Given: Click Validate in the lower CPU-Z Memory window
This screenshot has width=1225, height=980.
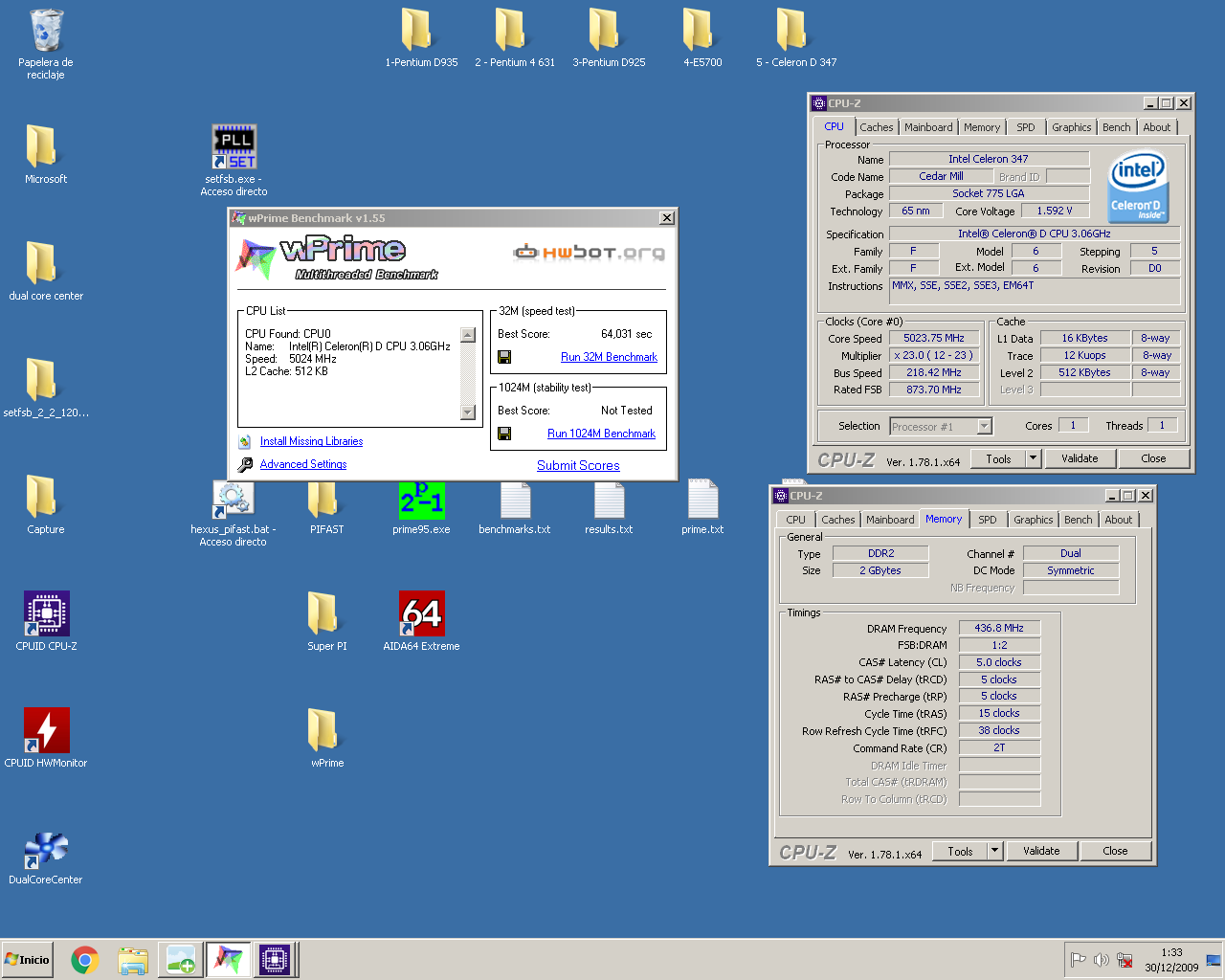Looking at the screenshot, I should coord(1041,851).
